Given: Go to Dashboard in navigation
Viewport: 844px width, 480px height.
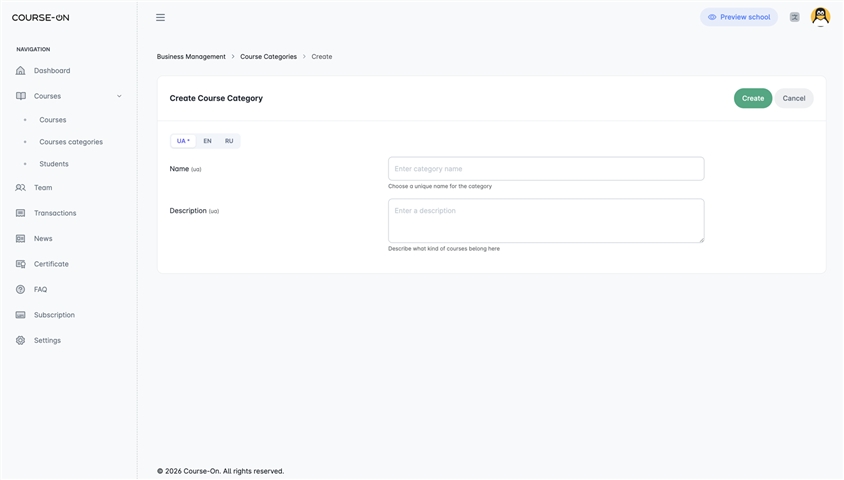Looking at the screenshot, I should [x=52, y=70].
